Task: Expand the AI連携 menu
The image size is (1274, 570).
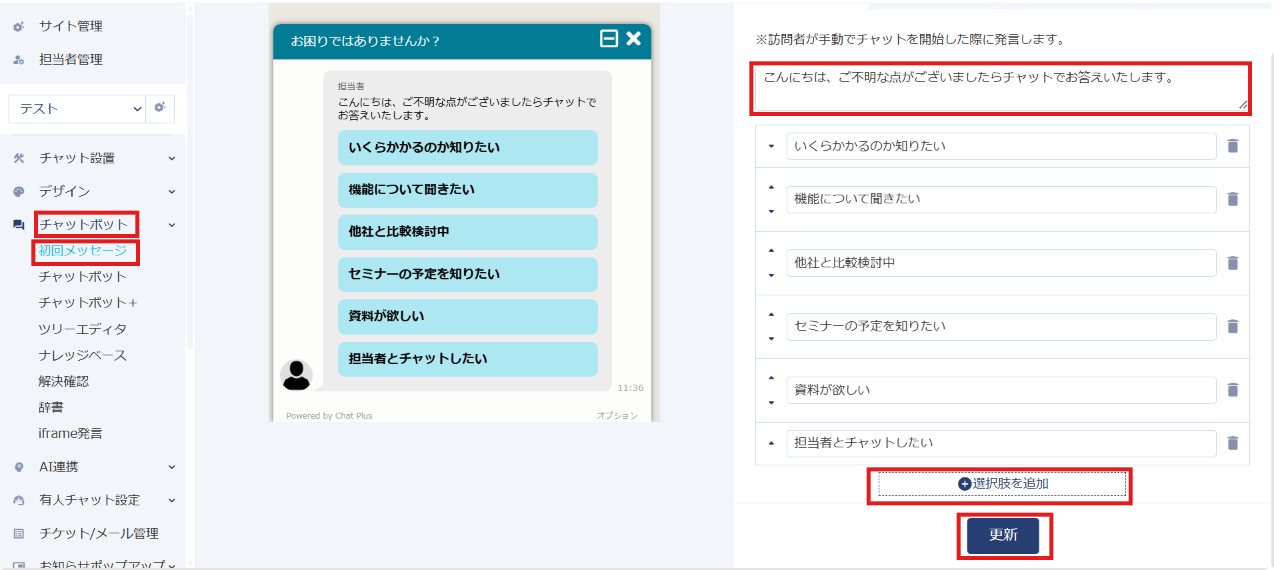Action: (171, 467)
